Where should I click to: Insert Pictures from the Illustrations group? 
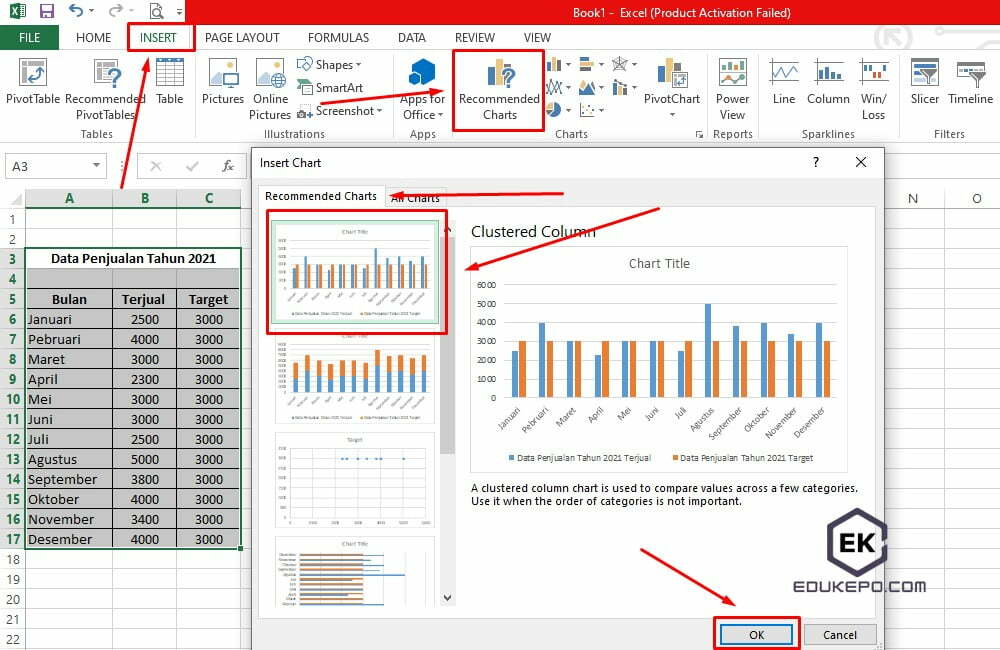click(222, 88)
